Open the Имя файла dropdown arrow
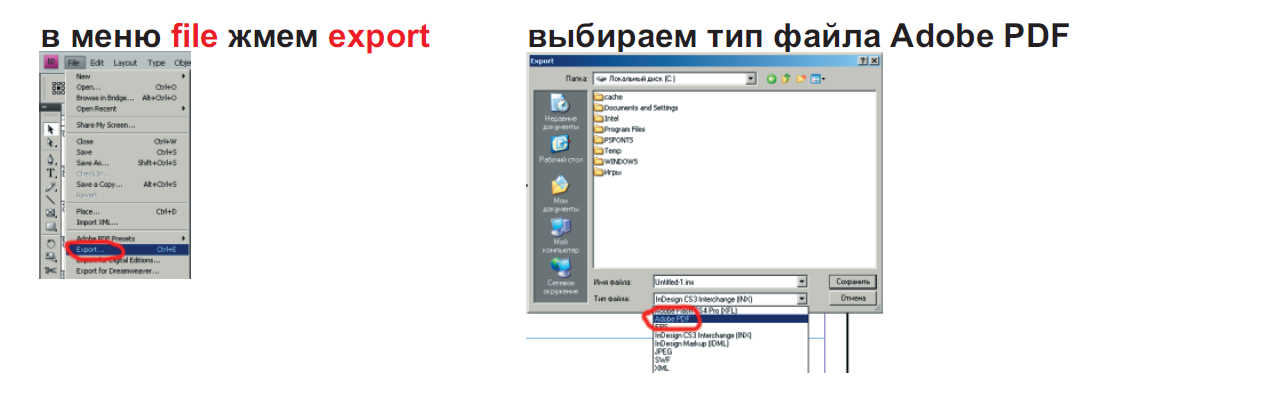 802,282
